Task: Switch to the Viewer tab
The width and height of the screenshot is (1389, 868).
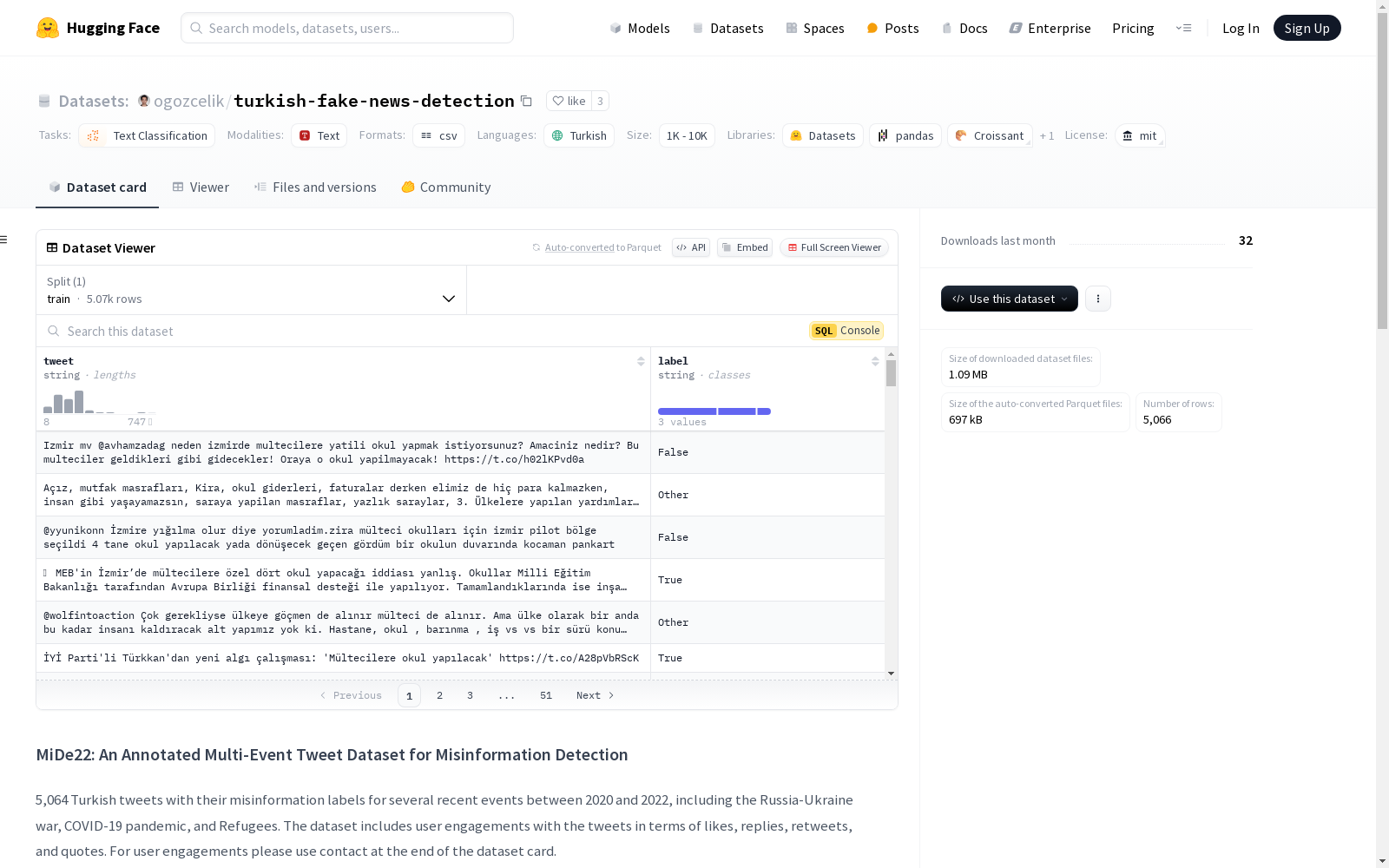Action: (201, 187)
